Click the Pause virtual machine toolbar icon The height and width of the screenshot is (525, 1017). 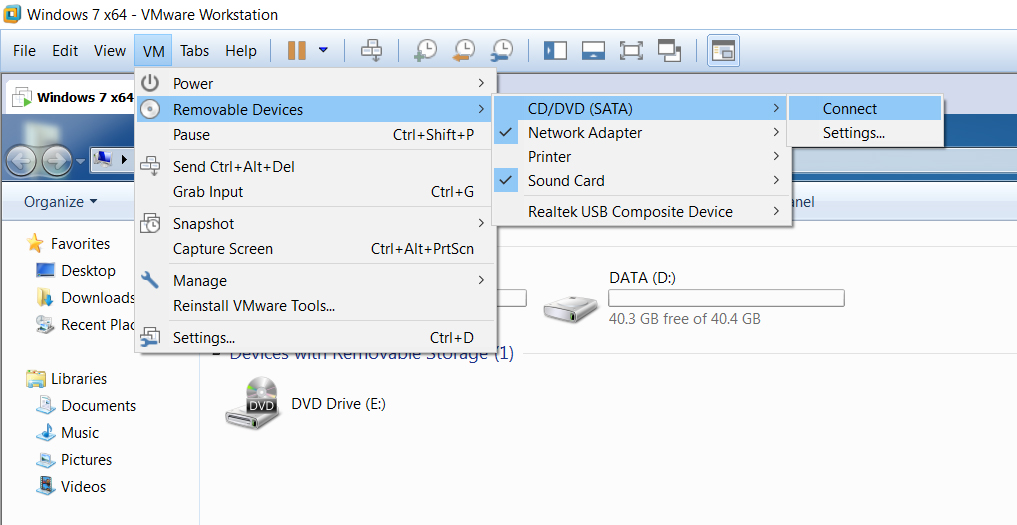click(297, 50)
